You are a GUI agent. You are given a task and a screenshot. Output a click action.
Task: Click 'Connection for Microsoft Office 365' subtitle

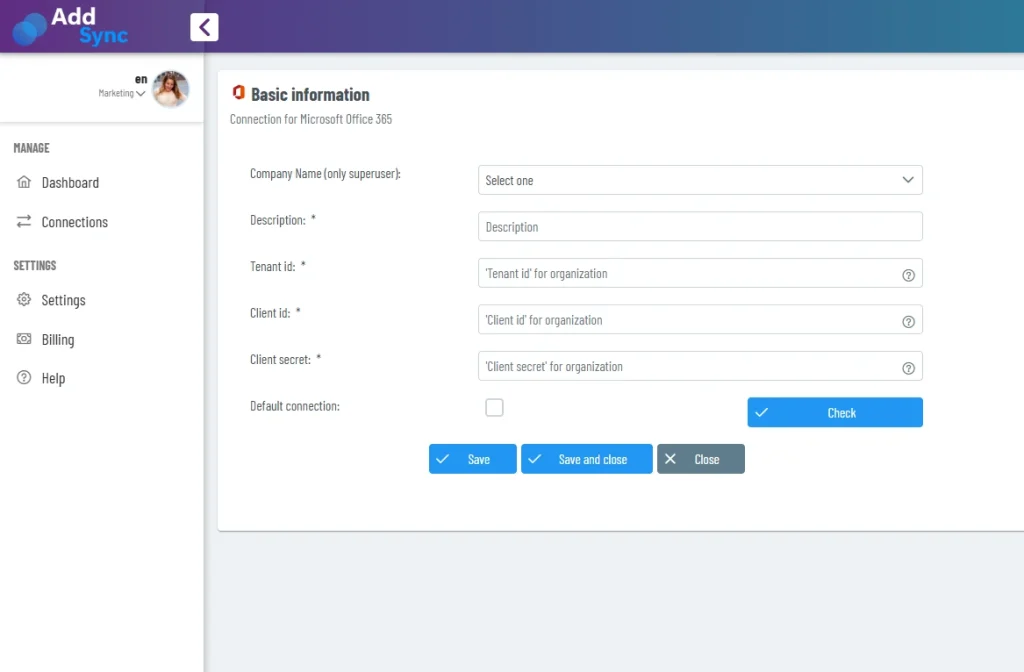pyautogui.click(x=311, y=119)
